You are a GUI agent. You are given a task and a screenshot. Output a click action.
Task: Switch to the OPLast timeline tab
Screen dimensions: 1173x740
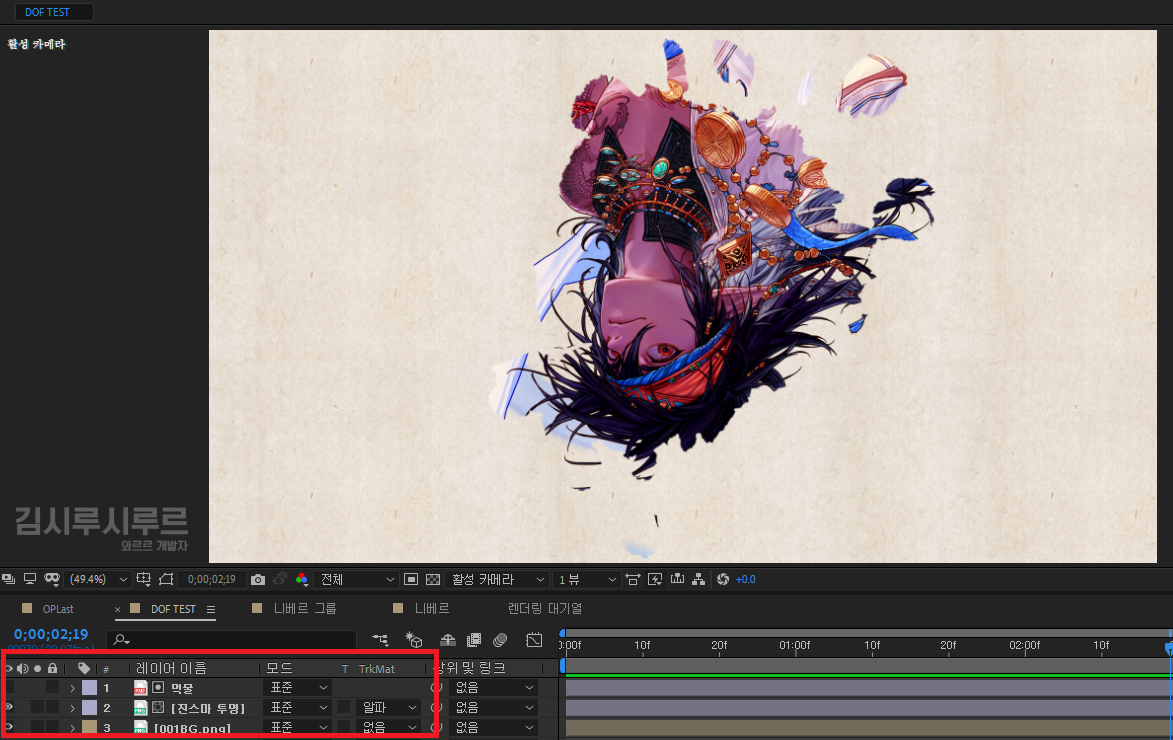click(58, 609)
